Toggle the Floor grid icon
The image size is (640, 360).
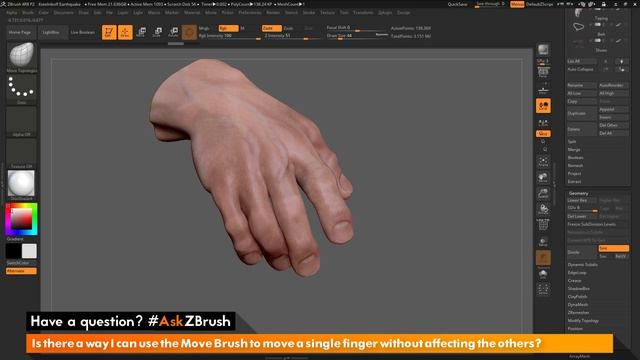pos(543,89)
